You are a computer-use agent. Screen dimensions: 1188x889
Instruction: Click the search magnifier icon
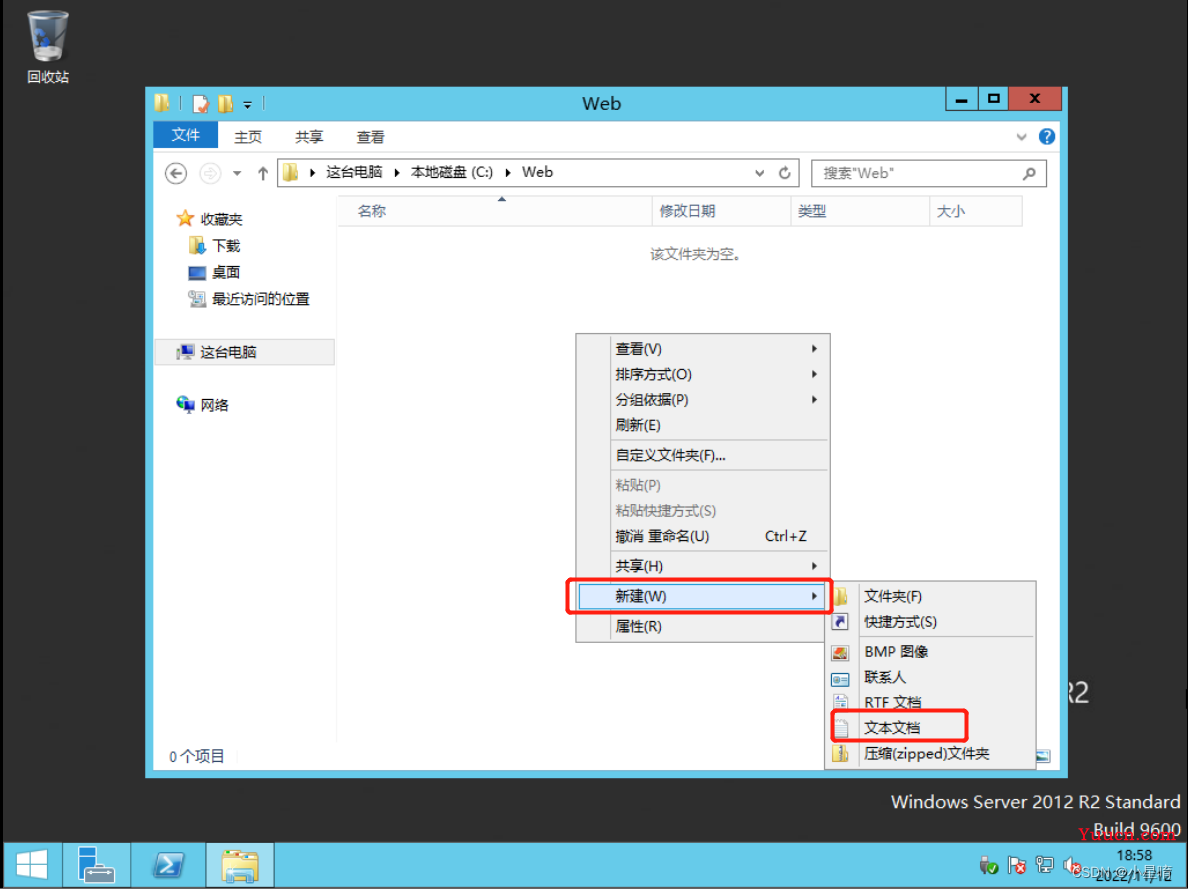[1029, 174]
